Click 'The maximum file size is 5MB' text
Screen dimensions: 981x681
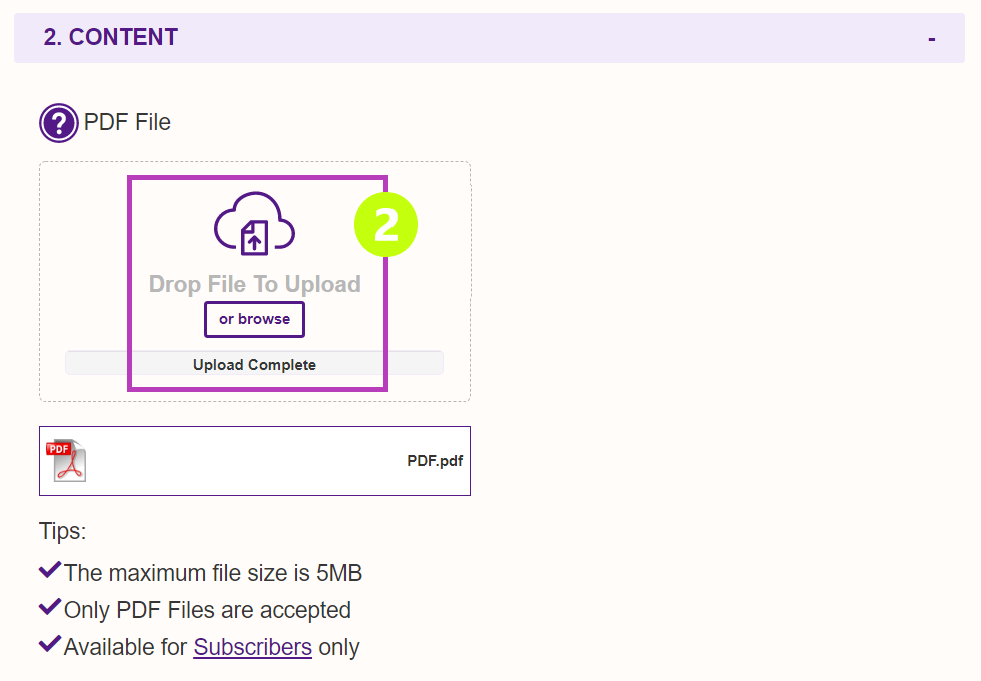click(213, 573)
